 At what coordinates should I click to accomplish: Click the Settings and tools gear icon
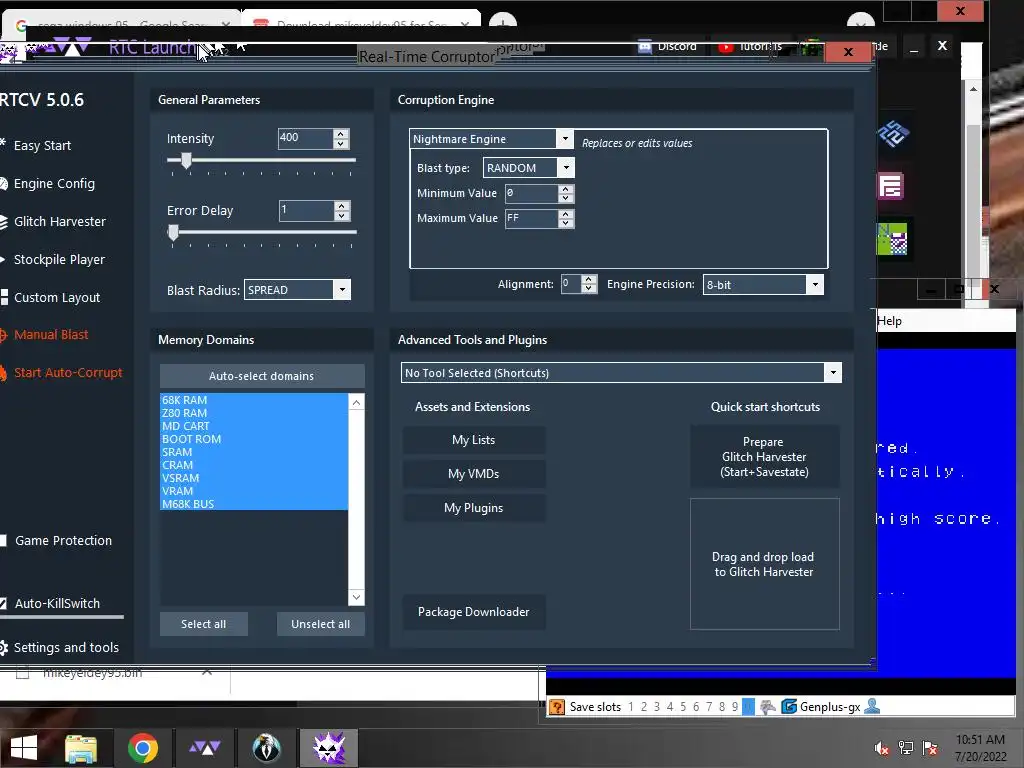(3, 647)
